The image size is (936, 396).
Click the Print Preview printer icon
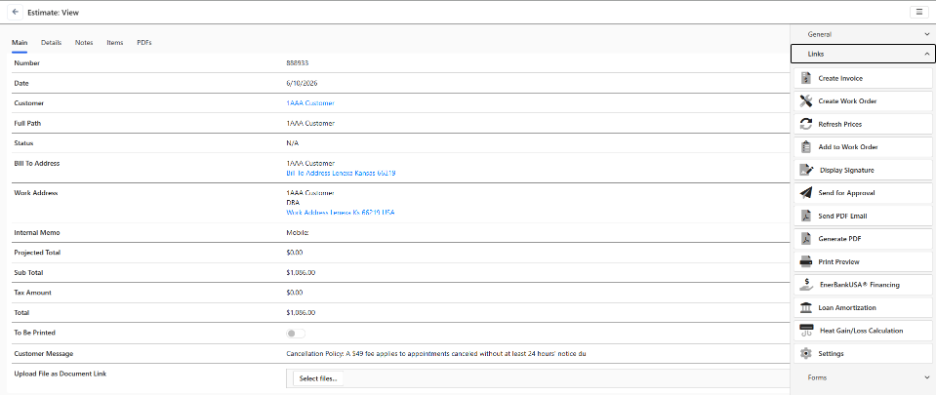pyautogui.click(x=806, y=262)
